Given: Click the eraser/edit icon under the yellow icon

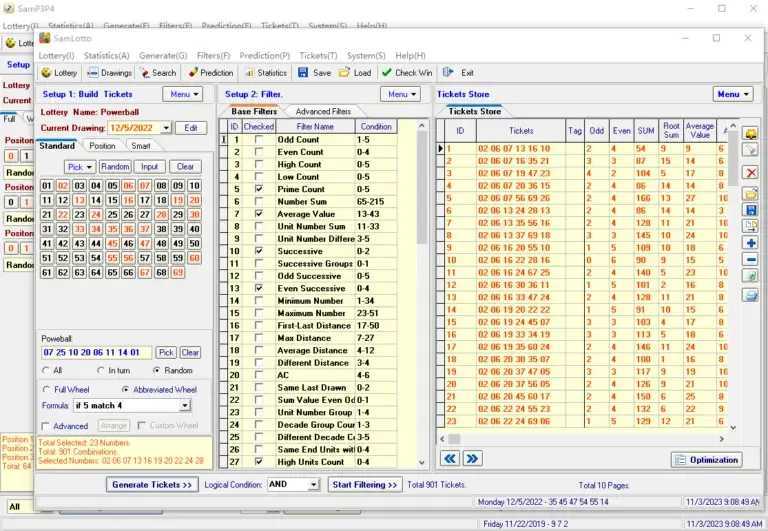Looking at the screenshot, I should pyautogui.click(x=750, y=149).
